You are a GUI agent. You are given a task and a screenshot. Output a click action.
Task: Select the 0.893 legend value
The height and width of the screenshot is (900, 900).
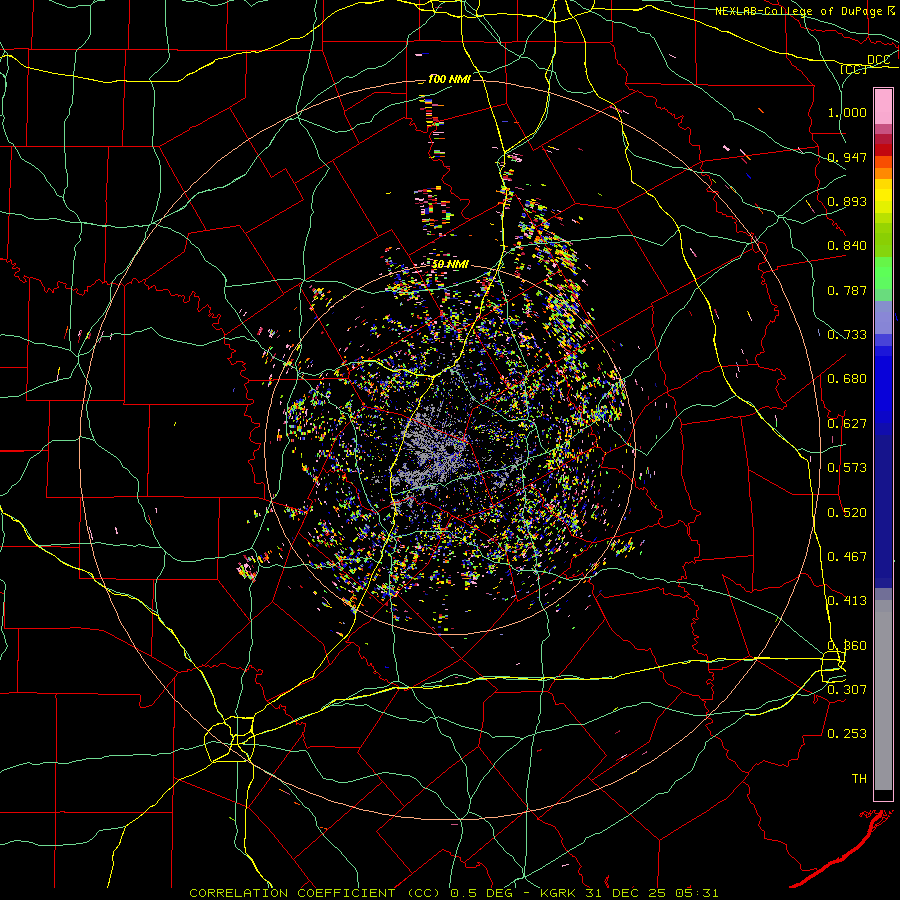point(847,201)
